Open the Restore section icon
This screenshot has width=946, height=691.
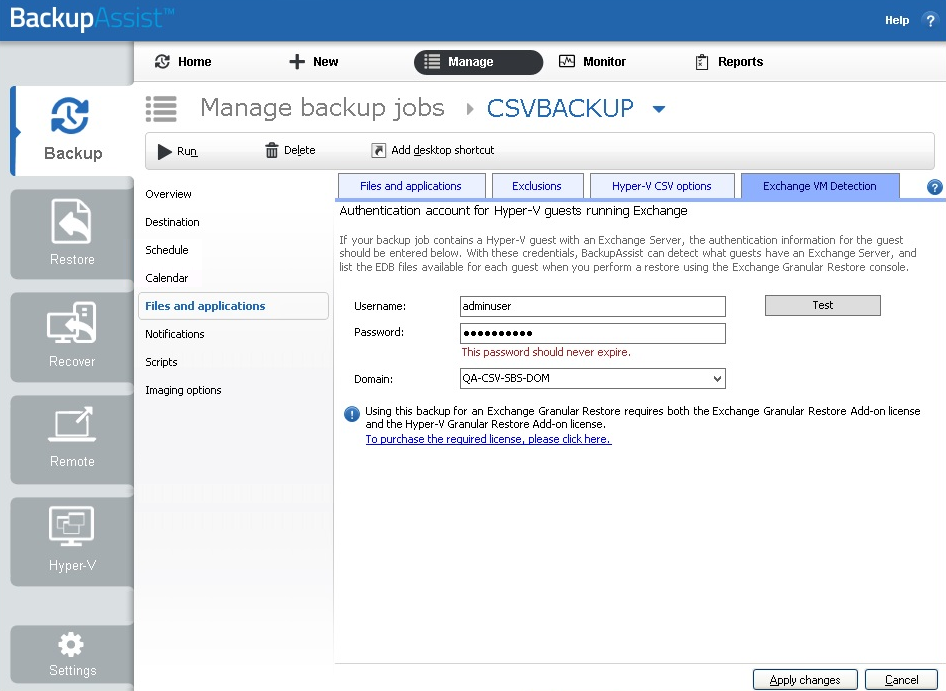tap(72, 231)
